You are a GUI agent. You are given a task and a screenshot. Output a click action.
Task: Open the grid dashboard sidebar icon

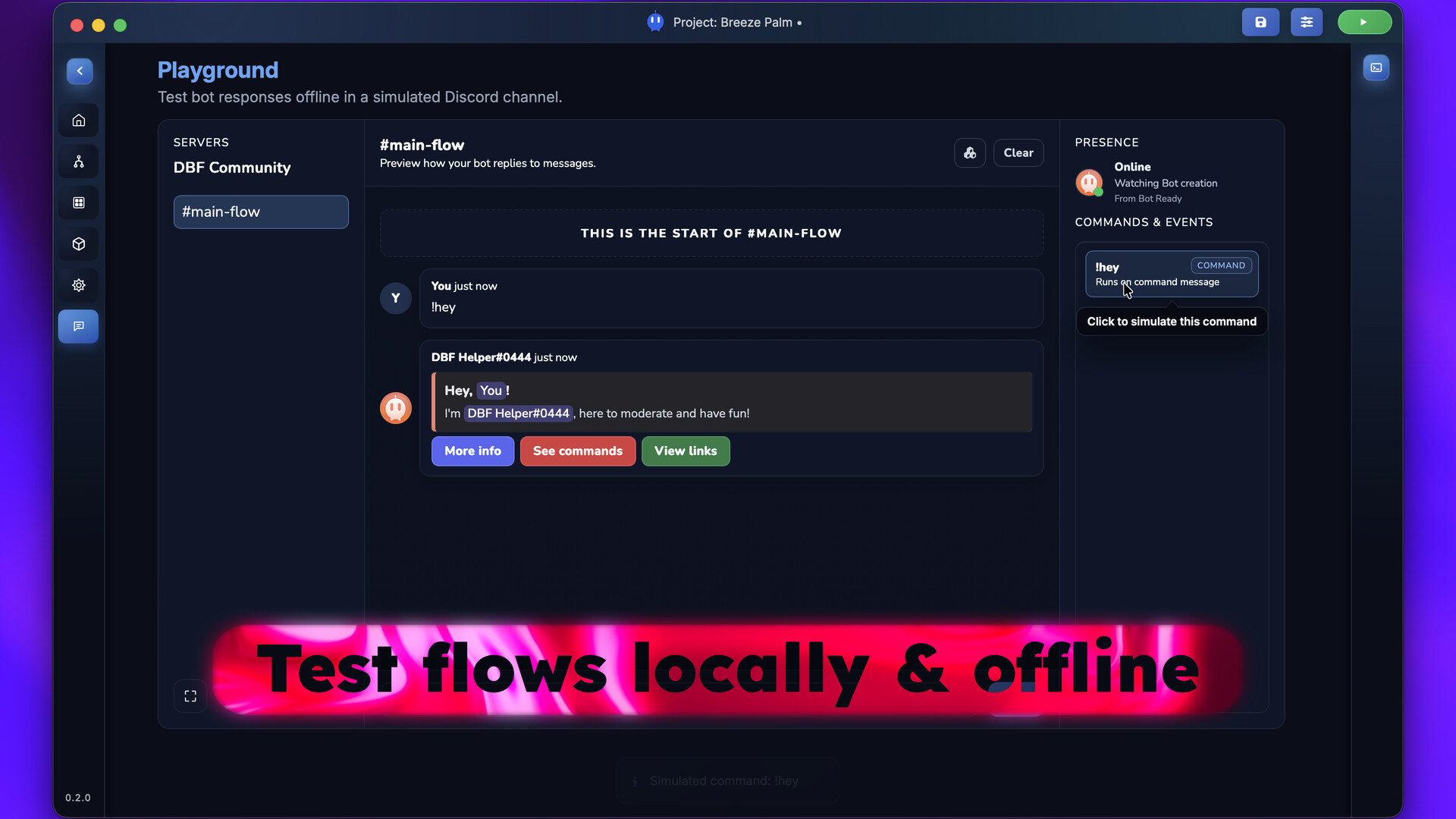pos(79,202)
